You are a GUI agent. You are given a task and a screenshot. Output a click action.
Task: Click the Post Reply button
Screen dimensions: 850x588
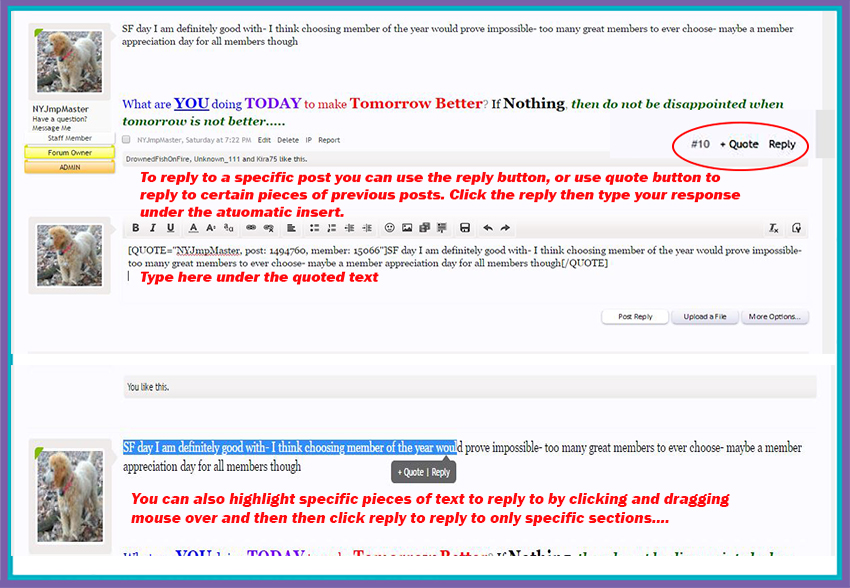pyautogui.click(x=635, y=317)
